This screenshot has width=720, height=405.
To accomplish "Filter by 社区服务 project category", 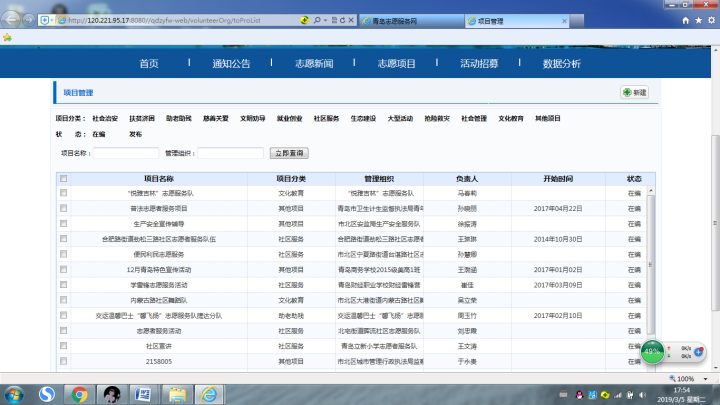I will [326, 118].
